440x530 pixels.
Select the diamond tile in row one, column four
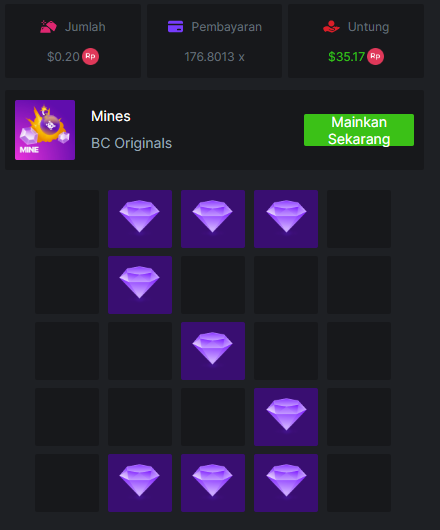pos(286,219)
